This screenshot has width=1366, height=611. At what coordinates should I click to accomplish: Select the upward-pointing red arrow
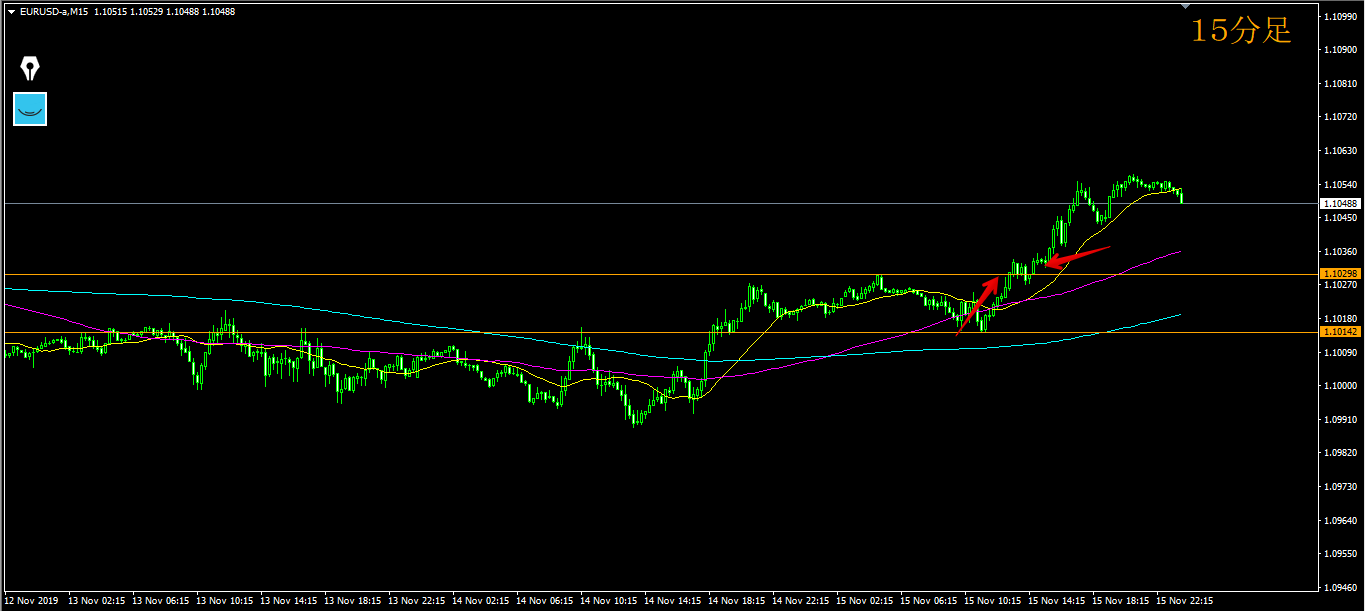[979, 303]
